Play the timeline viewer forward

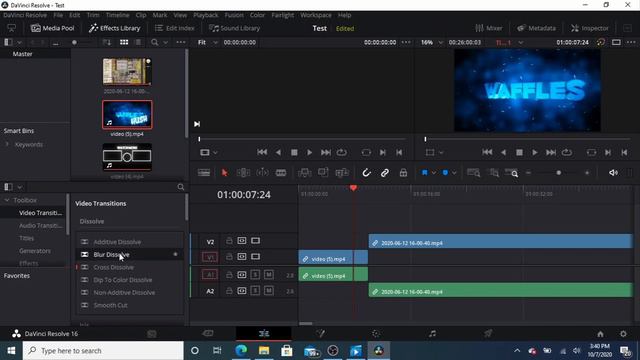click(x=535, y=152)
